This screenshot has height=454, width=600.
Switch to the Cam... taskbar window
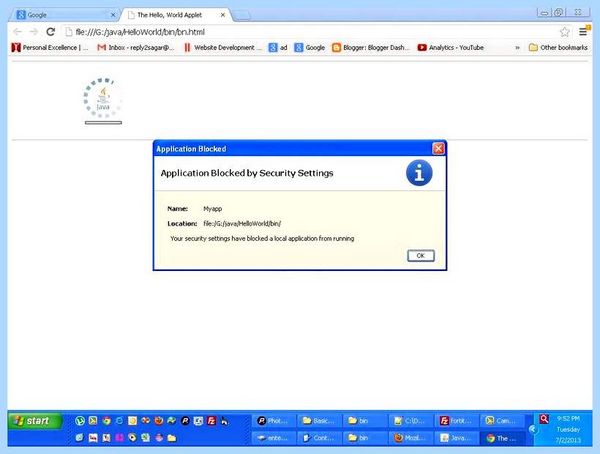[x=502, y=421]
